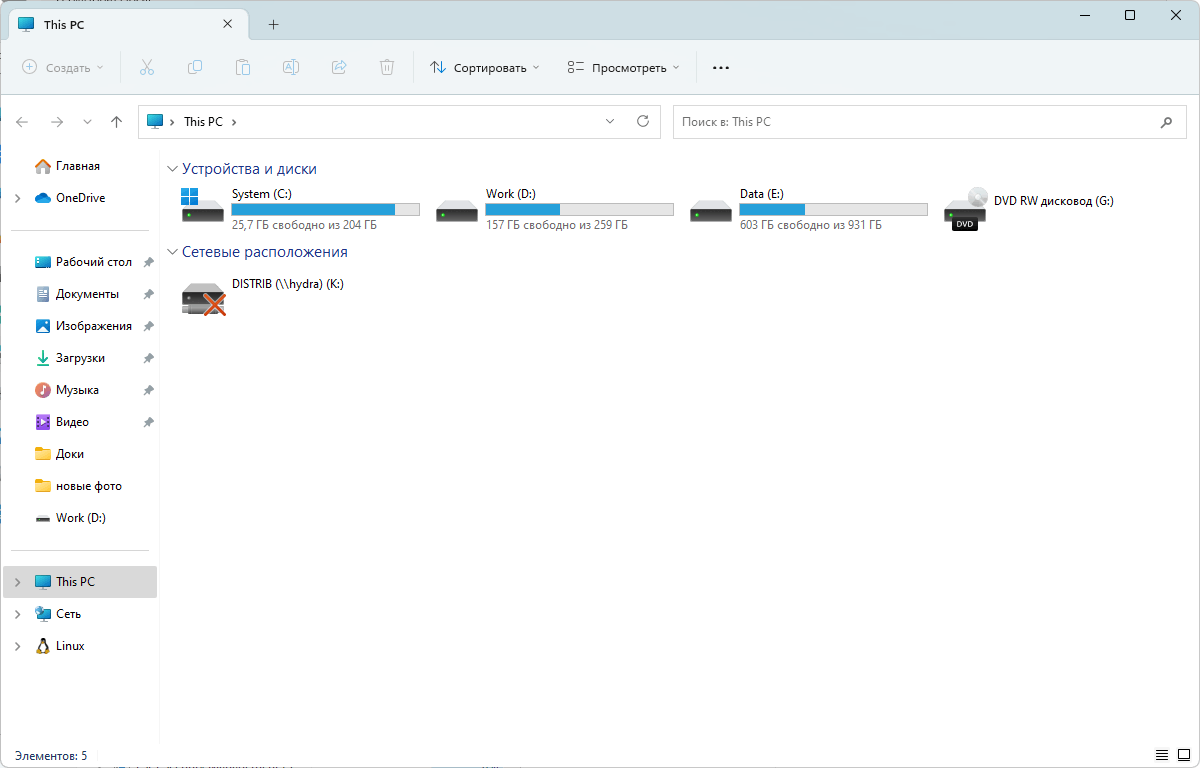Click the chevron after This PC in address bar
This screenshot has height=768, width=1200.
234,122
